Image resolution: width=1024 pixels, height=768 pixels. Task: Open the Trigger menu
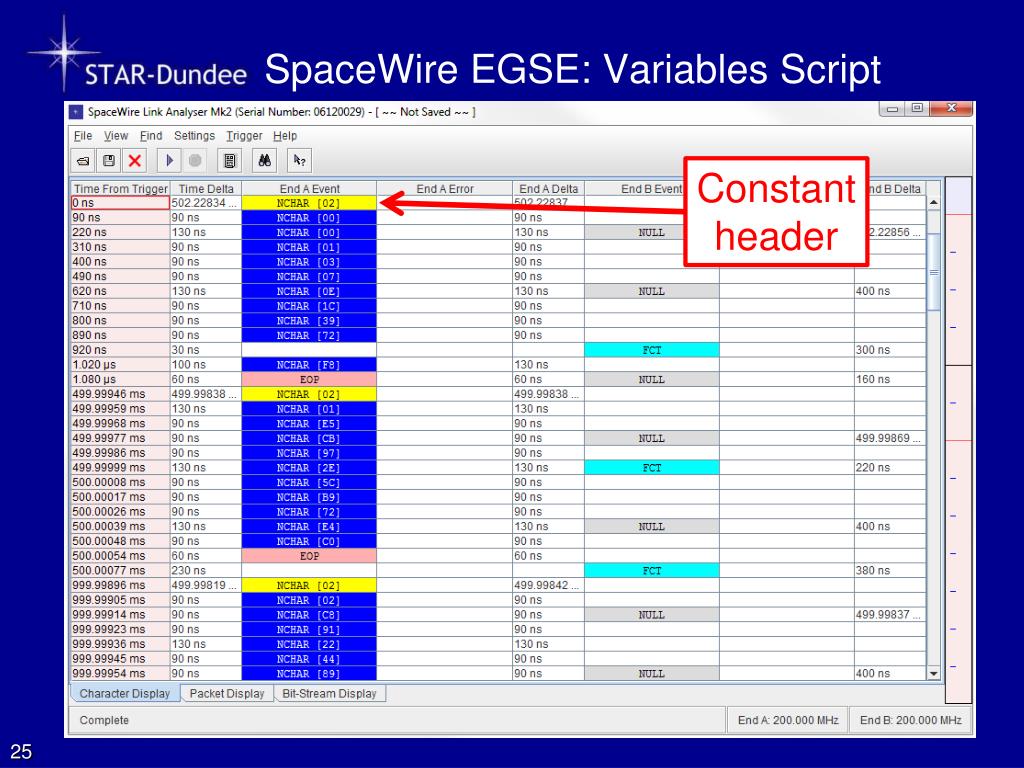tap(244, 136)
